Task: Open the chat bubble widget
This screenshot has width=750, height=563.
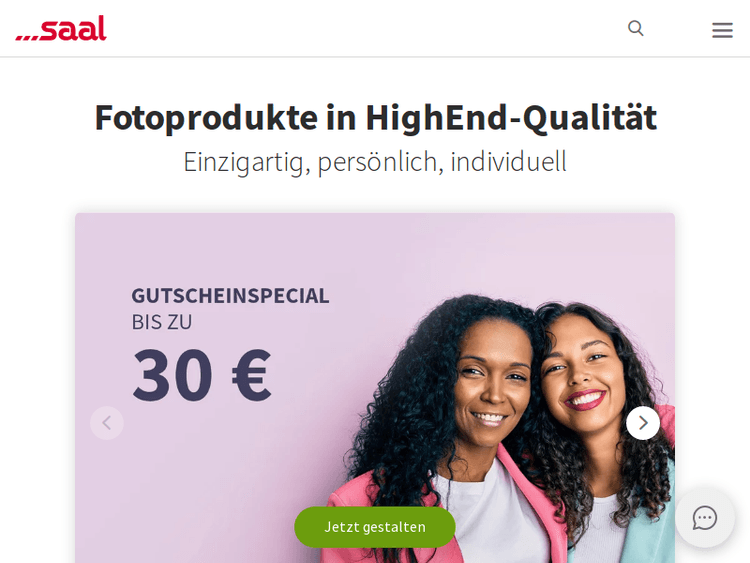Action: click(705, 518)
